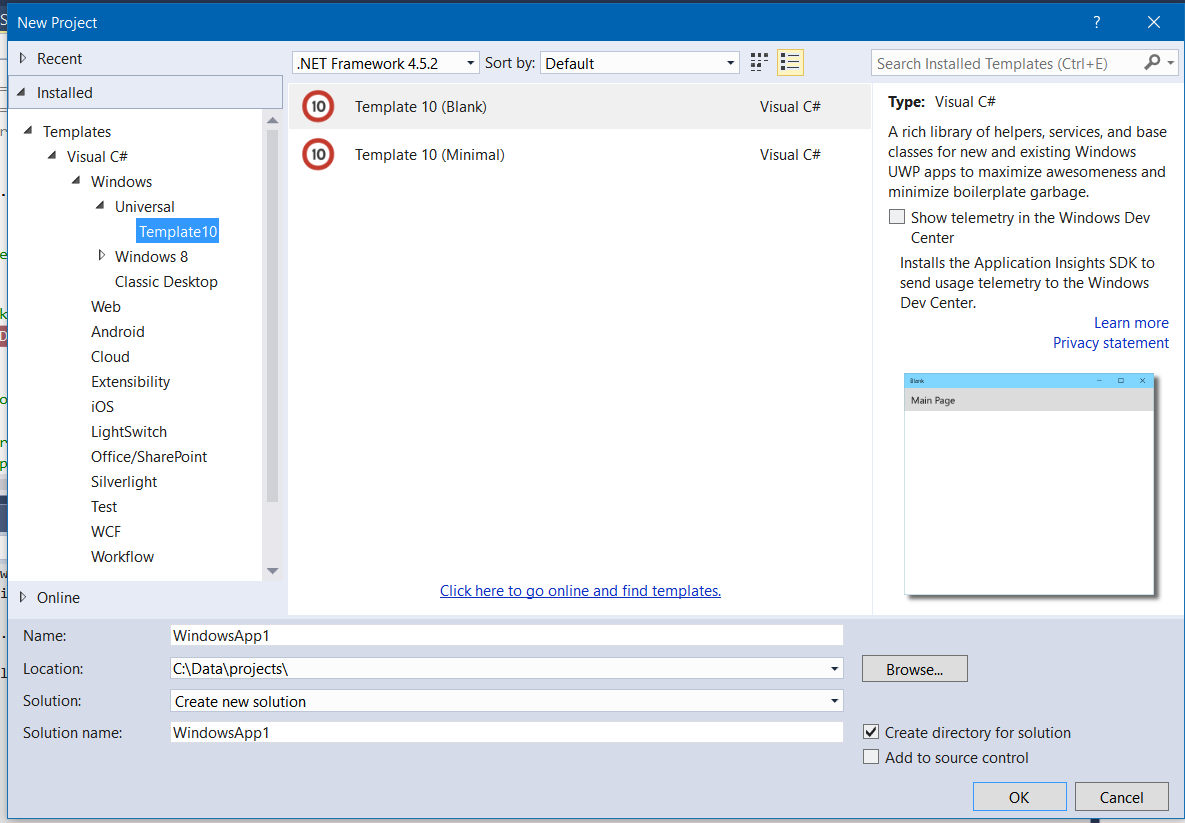Enable Show telemetry in Windows Dev Center
This screenshot has height=823, width=1185.
(x=897, y=217)
